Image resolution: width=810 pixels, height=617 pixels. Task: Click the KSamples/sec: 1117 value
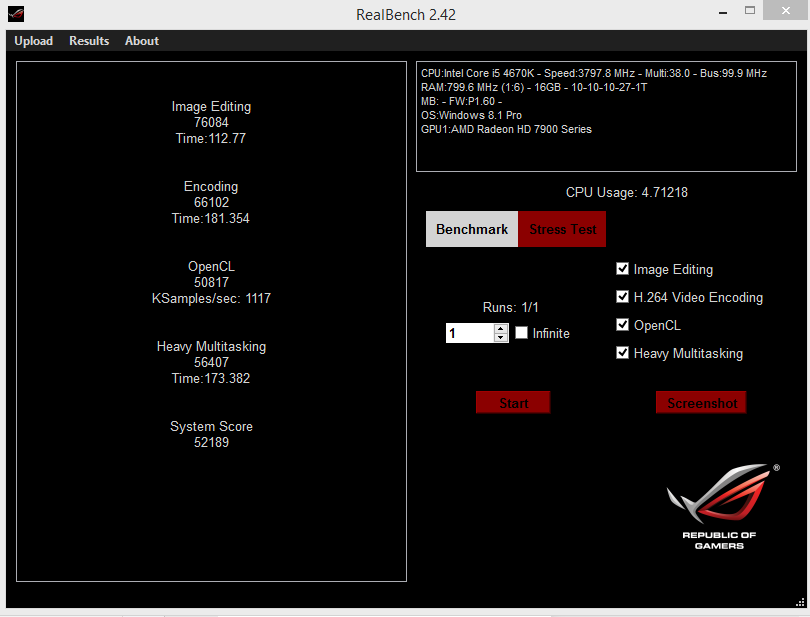pyautogui.click(x=211, y=299)
